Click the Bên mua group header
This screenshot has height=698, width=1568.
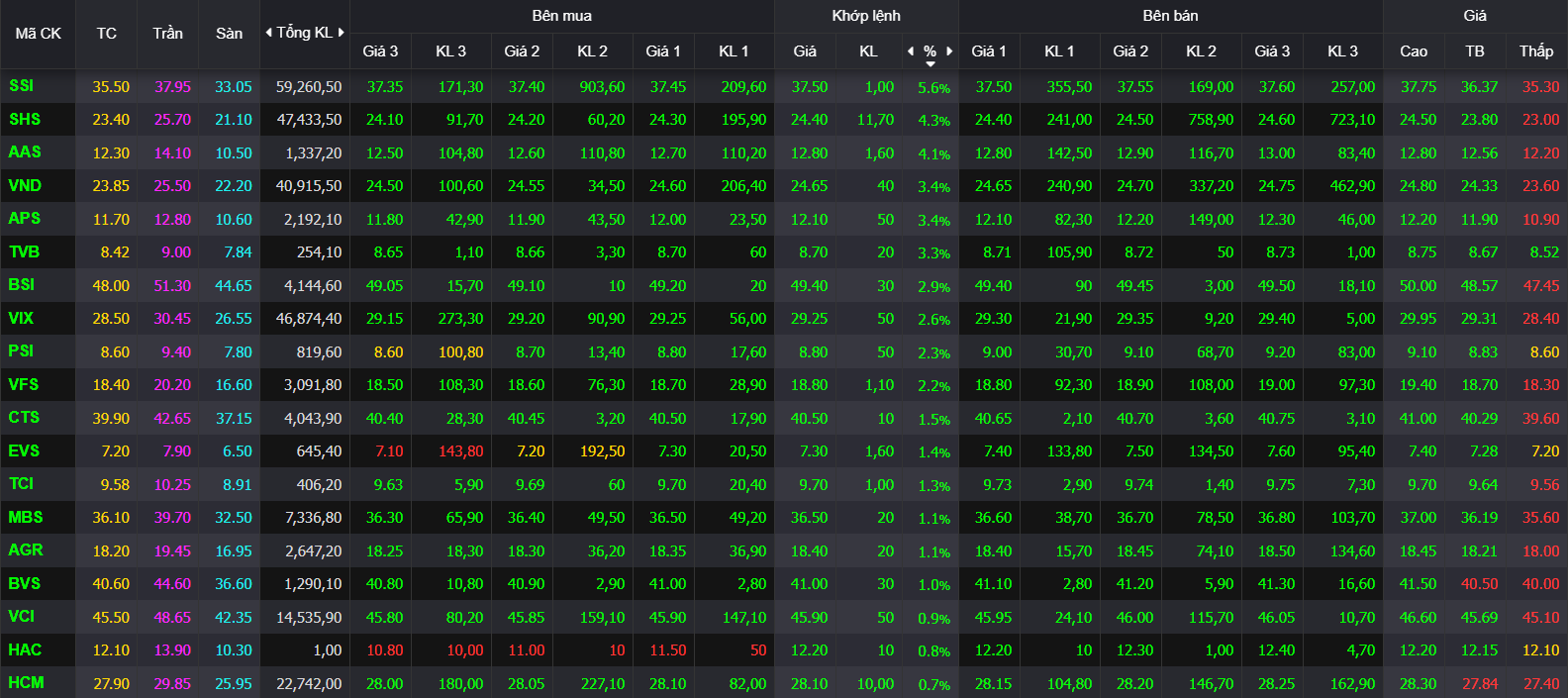click(x=561, y=16)
